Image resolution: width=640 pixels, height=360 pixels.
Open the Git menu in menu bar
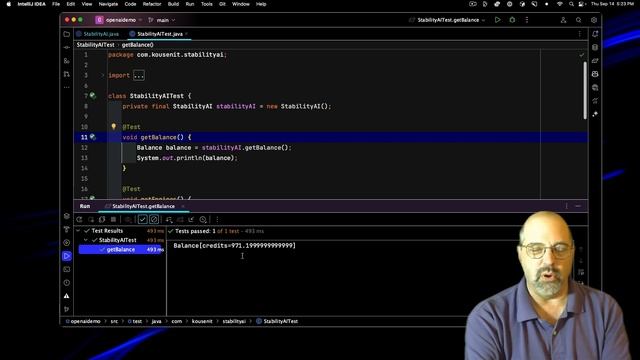point(222,4)
